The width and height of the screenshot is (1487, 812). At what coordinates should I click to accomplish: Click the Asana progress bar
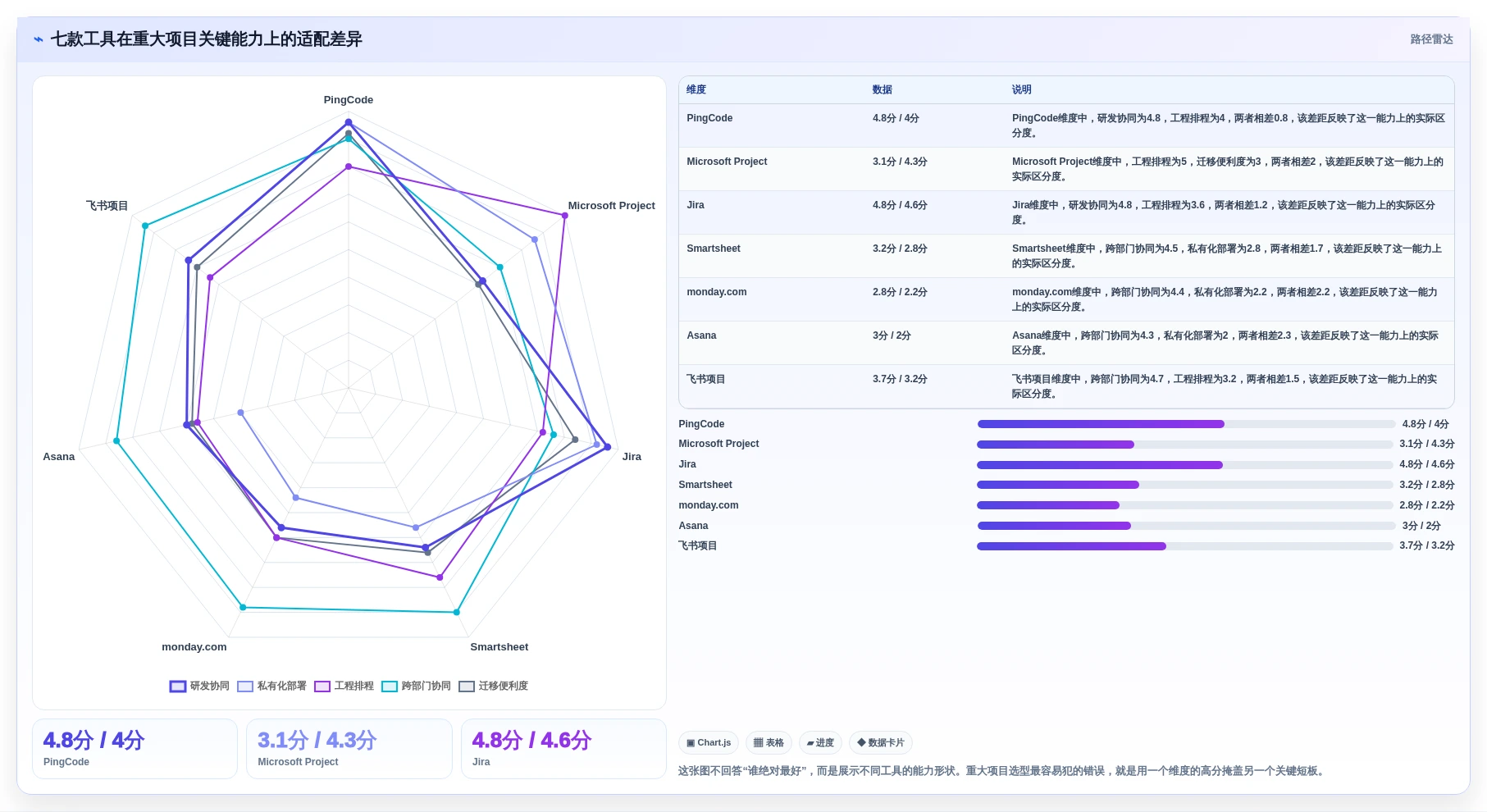pos(1186,526)
